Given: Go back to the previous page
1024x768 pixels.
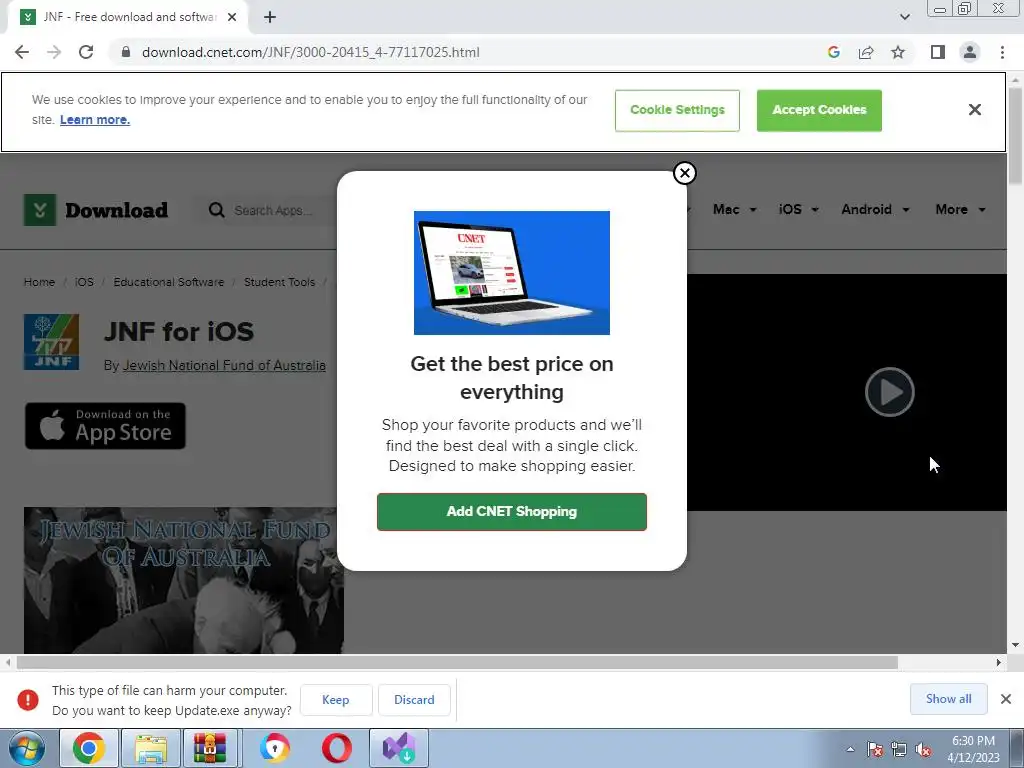Looking at the screenshot, I should (22, 52).
